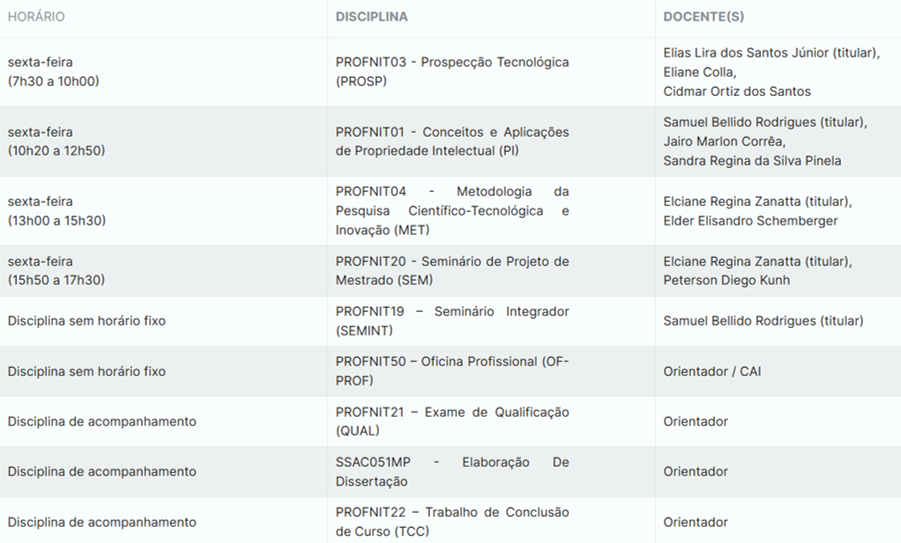The image size is (901, 543).
Task: Select Elder Elisandro Schemberger name
Action: (750, 221)
